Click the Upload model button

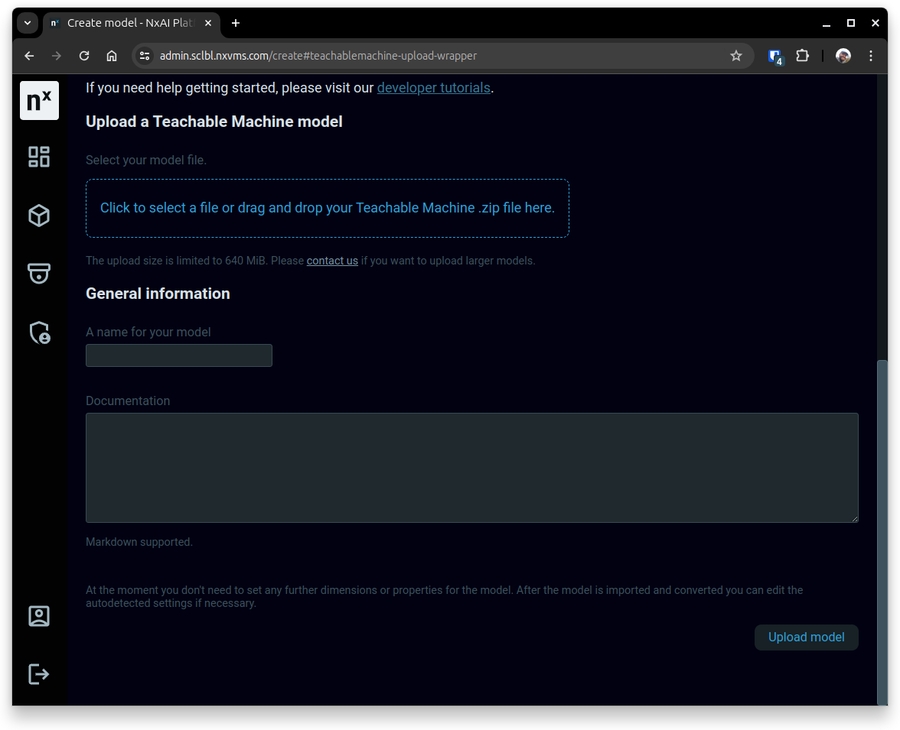806,637
